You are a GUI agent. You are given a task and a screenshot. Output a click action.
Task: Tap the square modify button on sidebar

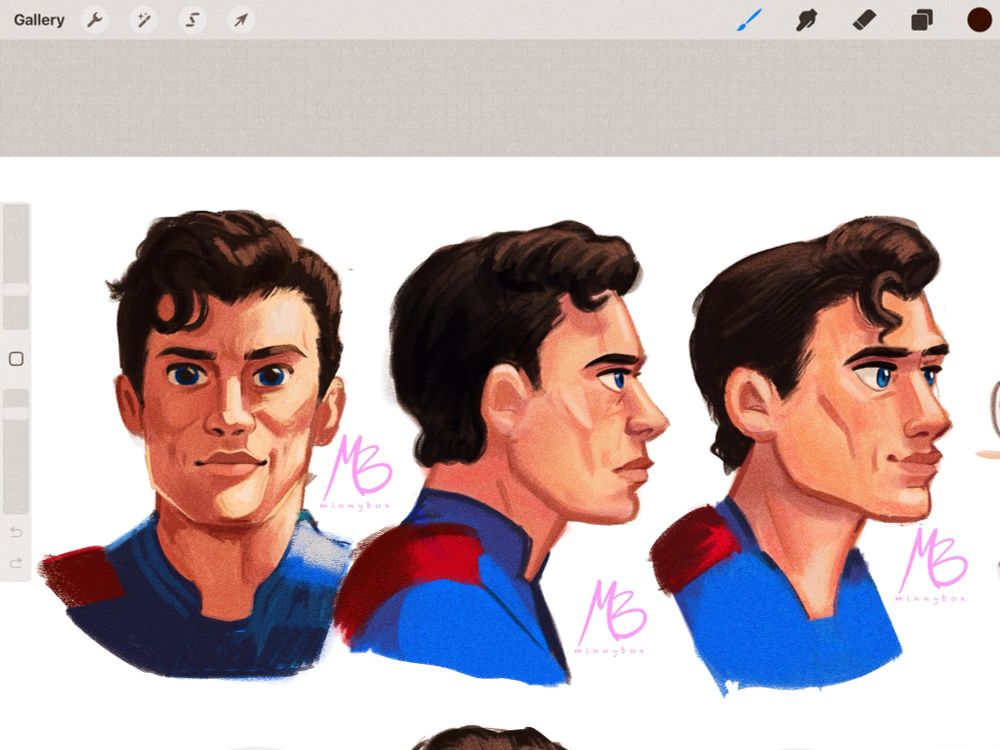16,358
